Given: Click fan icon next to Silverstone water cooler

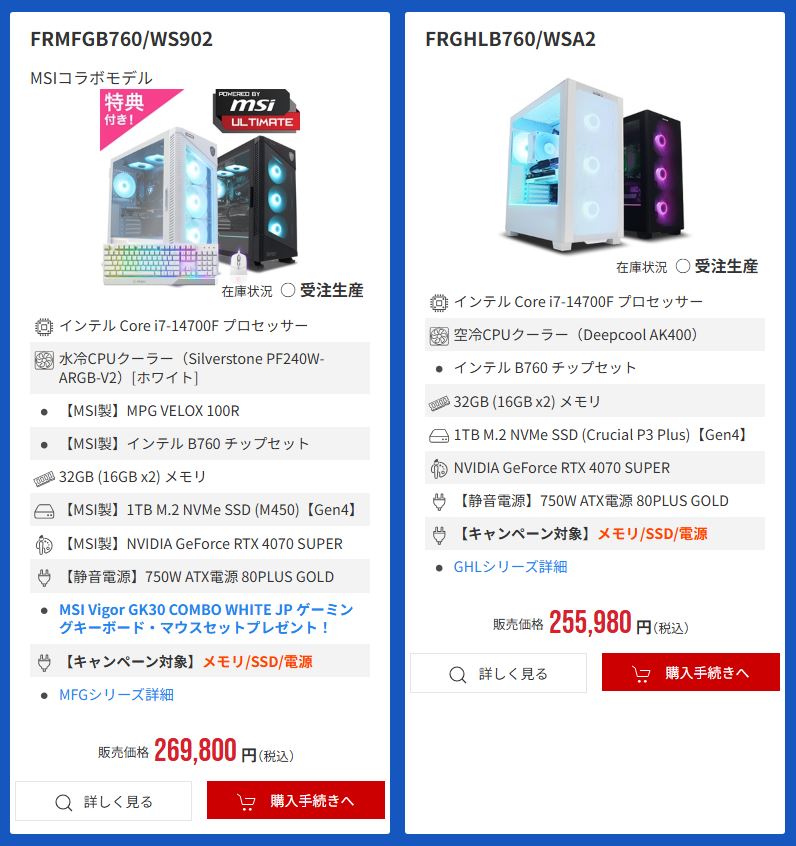Looking at the screenshot, I should point(44,360).
